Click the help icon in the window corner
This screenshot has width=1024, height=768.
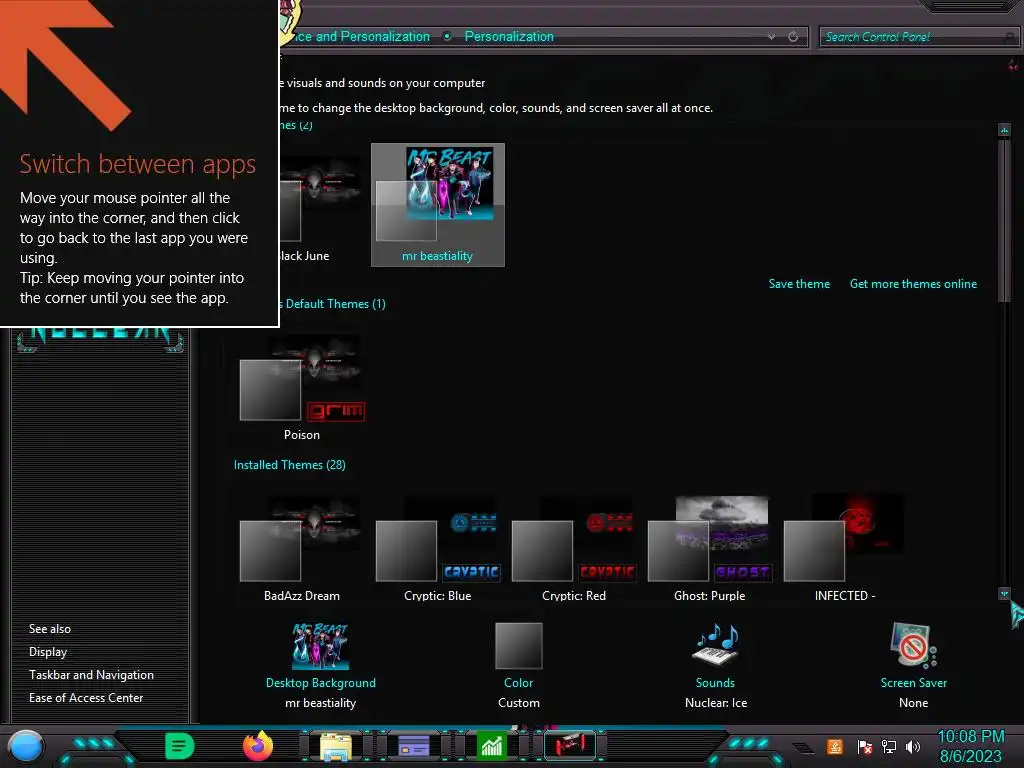point(1013,65)
